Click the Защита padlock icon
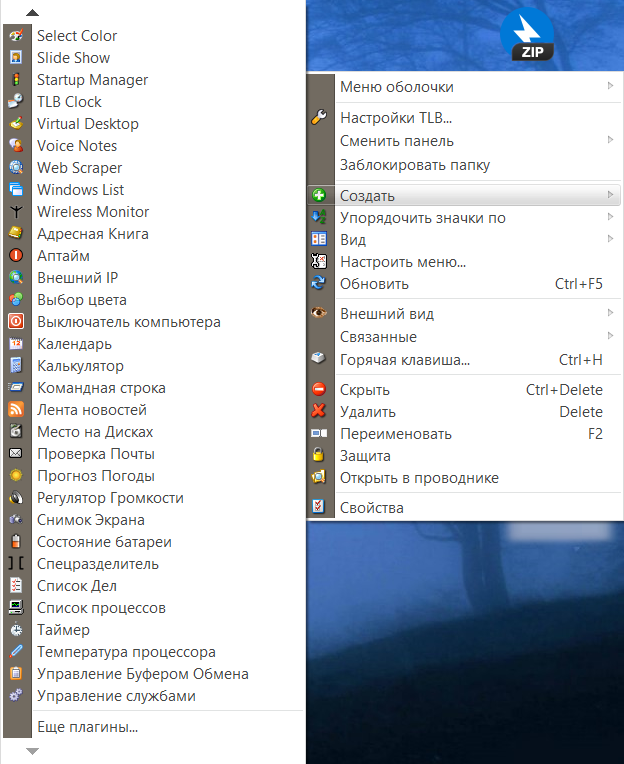624x764 pixels. pos(319,456)
